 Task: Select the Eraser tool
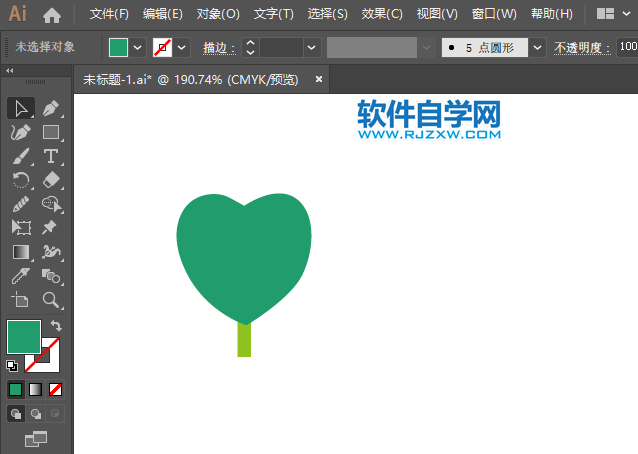pyautogui.click(x=51, y=180)
